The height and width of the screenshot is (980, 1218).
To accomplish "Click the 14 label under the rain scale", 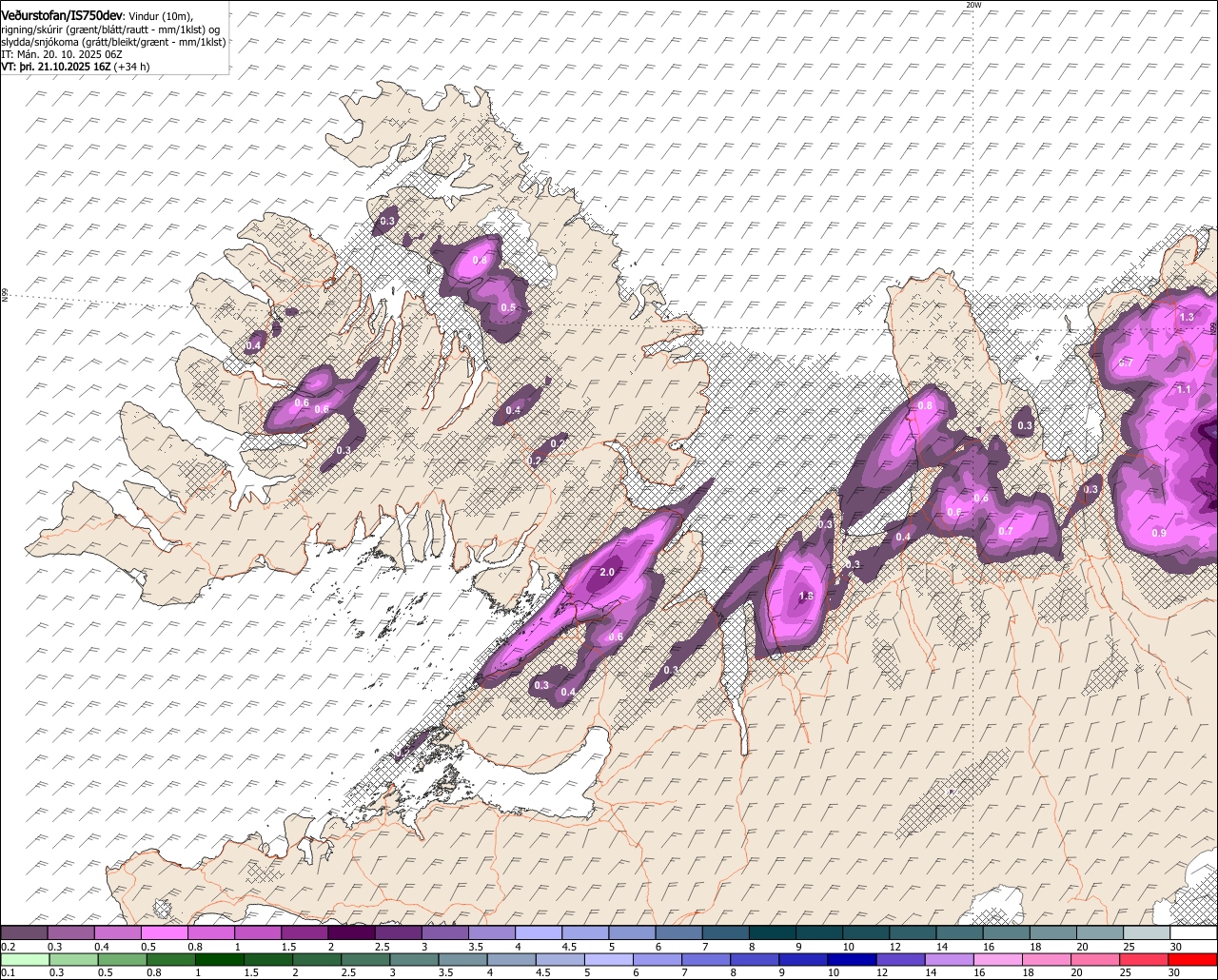I will pyautogui.click(x=931, y=972).
